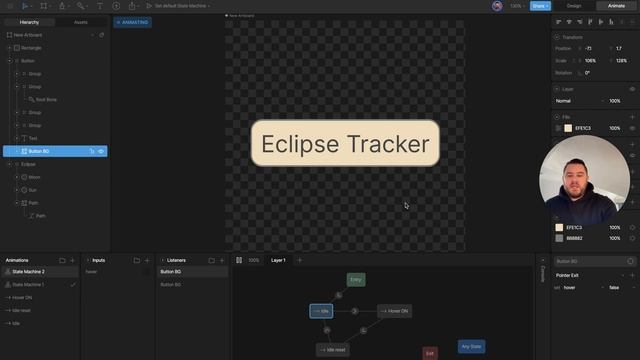Add a new animation with plus icon
The width and height of the screenshot is (640, 360).
(72, 260)
